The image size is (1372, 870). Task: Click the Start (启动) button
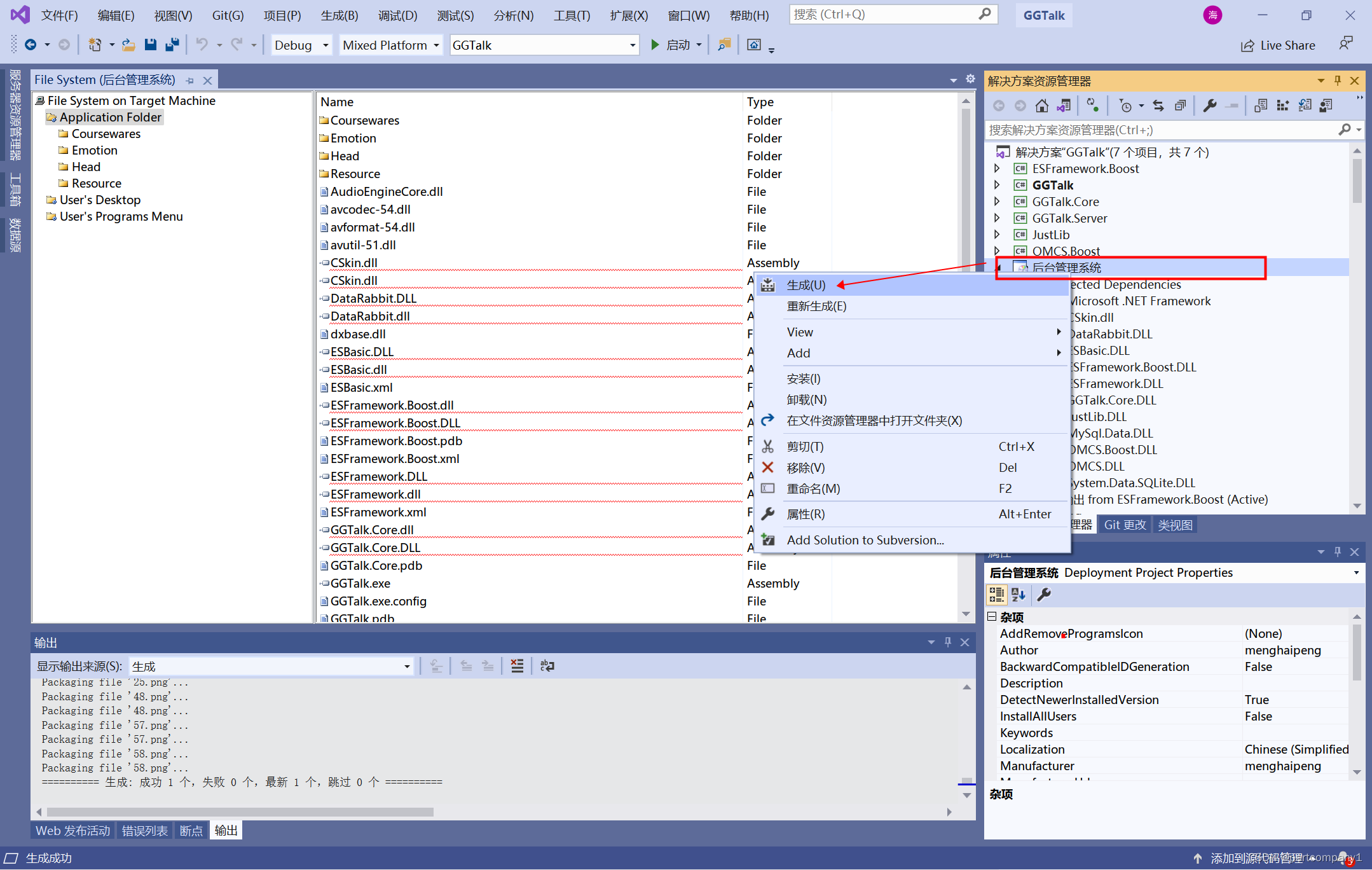point(671,45)
